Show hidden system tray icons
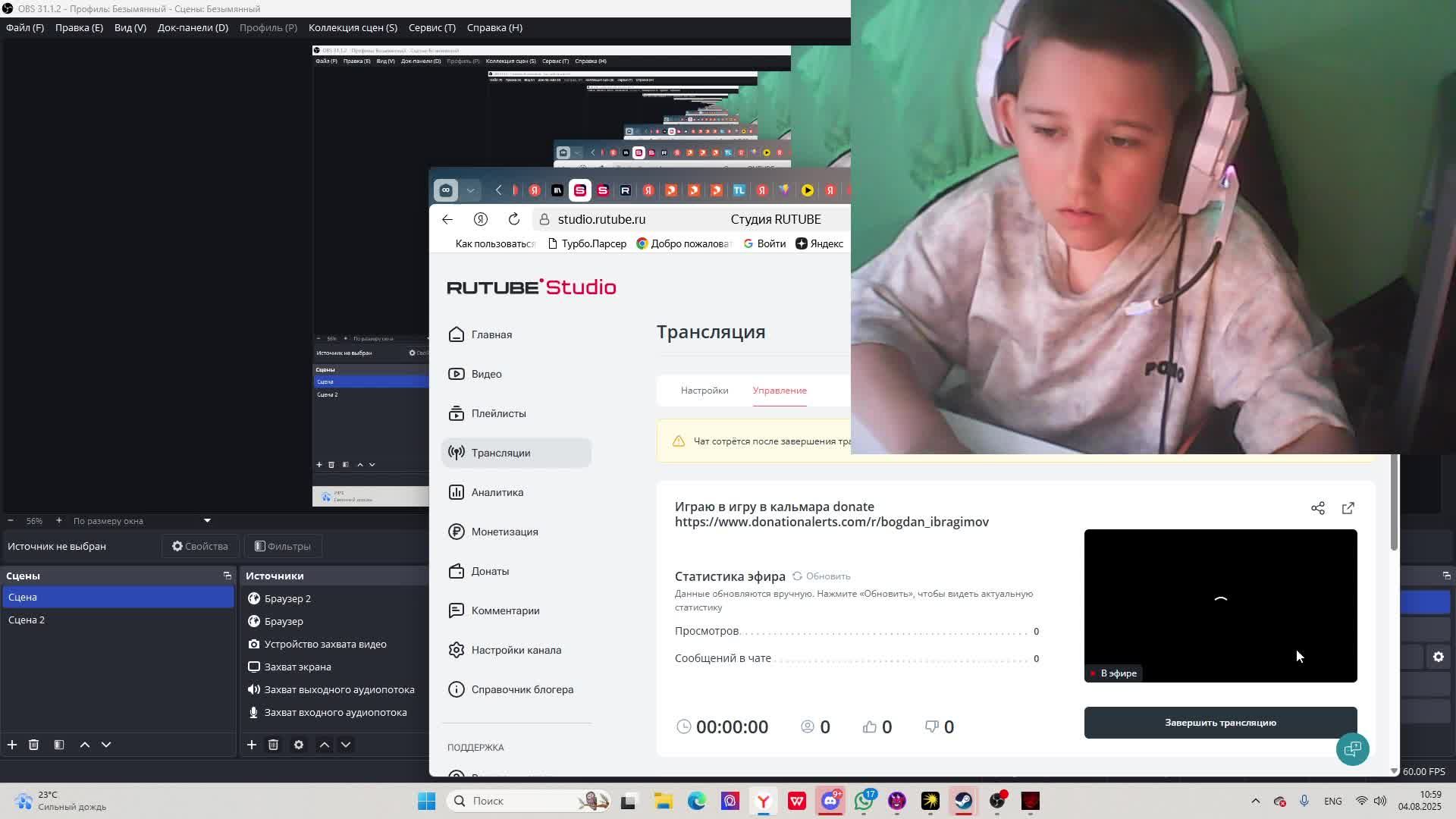 tap(1255, 801)
